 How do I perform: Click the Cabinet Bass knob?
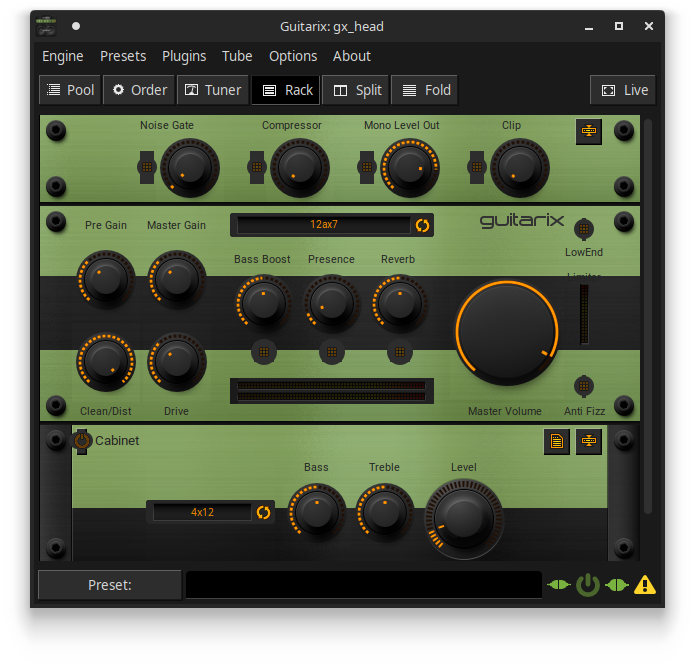316,512
